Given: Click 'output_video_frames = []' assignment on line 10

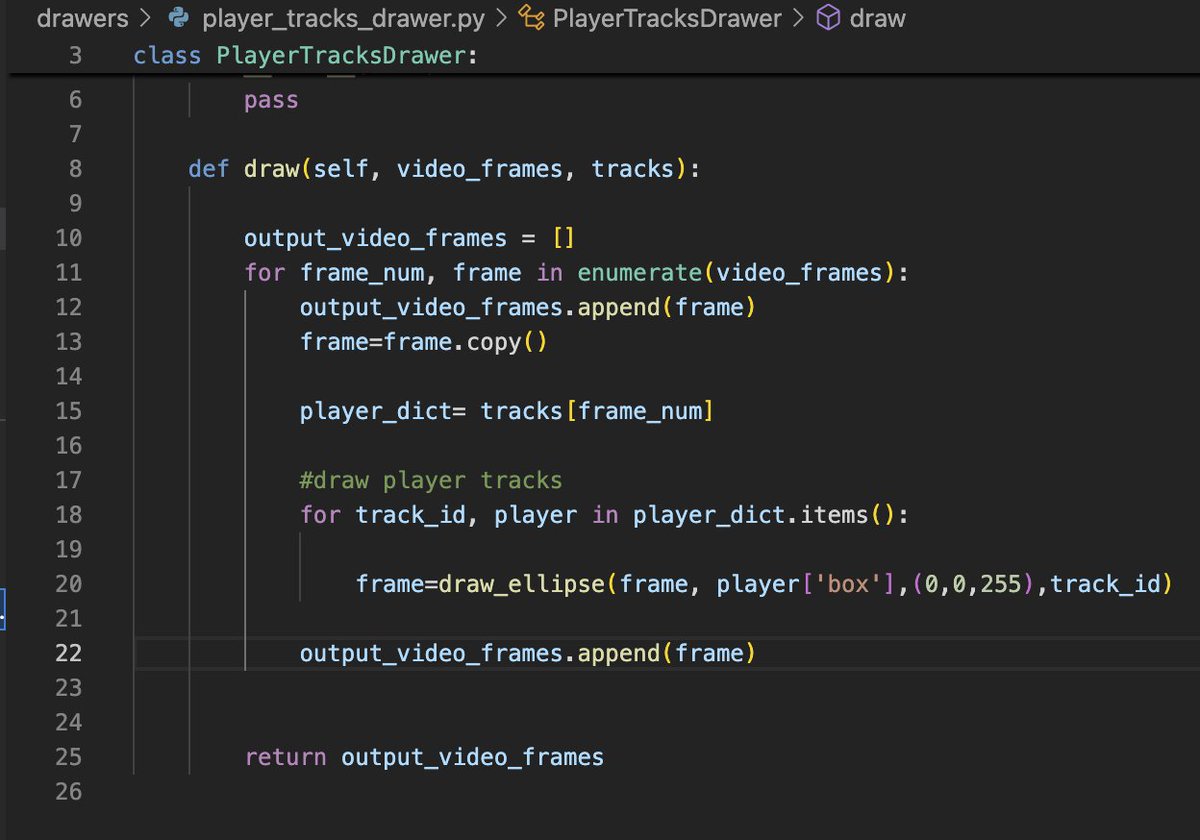Looking at the screenshot, I should click(x=411, y=238).
